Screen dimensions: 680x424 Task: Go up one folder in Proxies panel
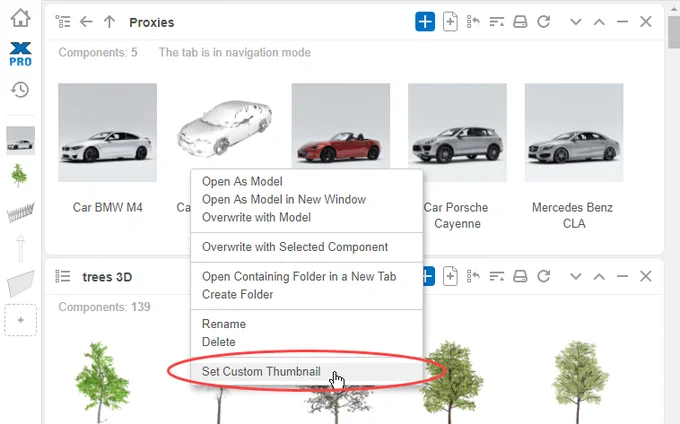[x=109, y=22]
